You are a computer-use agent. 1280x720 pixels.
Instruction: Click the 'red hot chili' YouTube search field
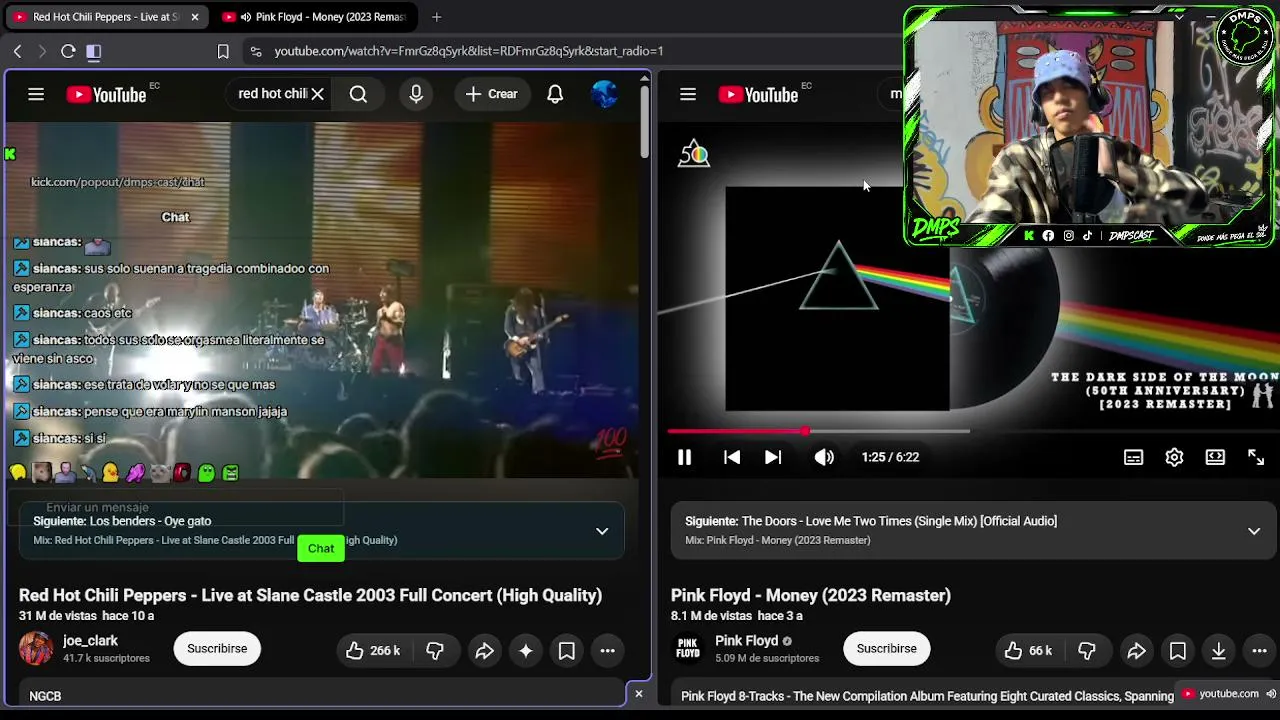pos(272,94)
